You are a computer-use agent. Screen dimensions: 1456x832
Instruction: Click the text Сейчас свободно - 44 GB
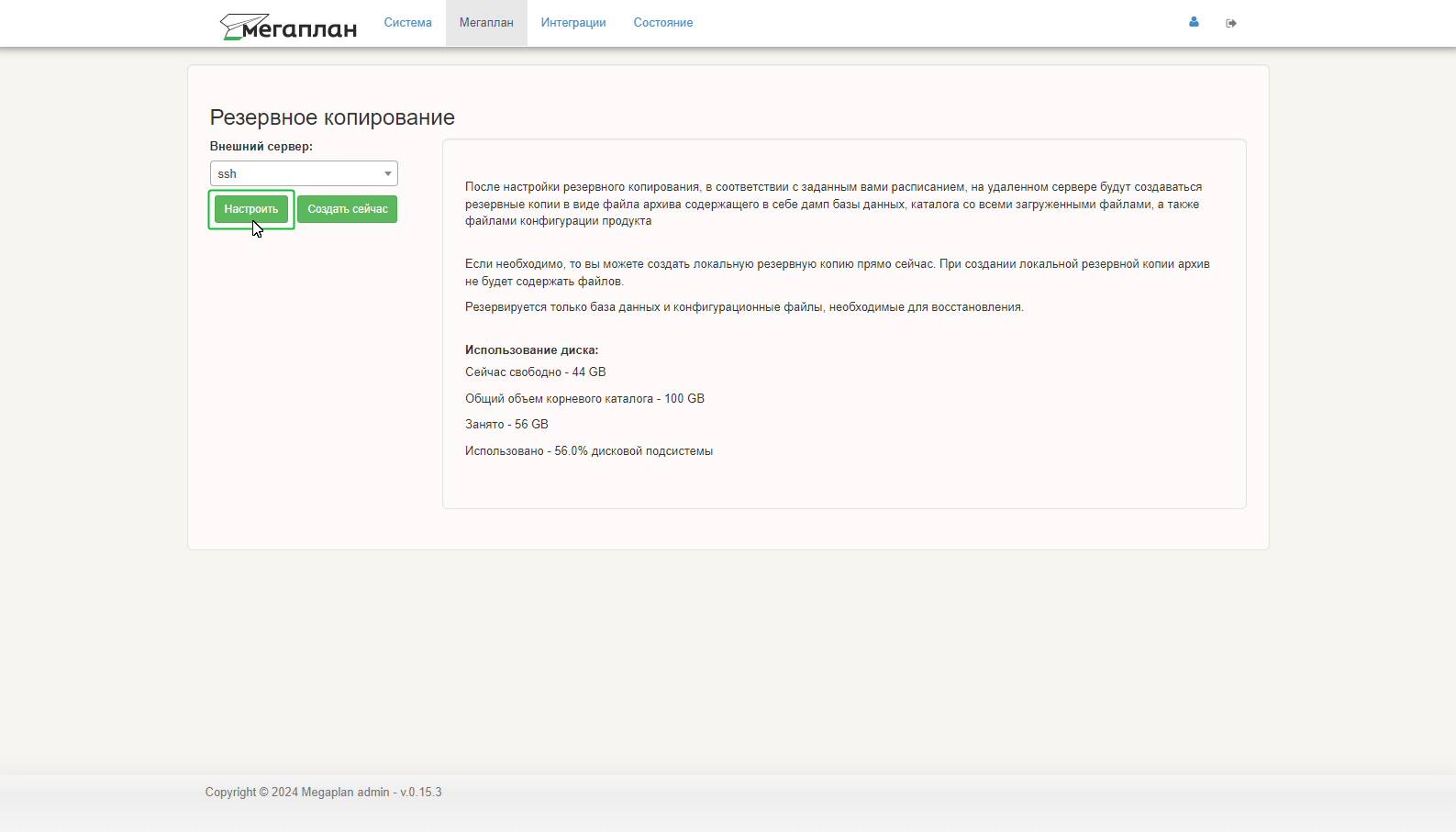[x=536, y=372]
